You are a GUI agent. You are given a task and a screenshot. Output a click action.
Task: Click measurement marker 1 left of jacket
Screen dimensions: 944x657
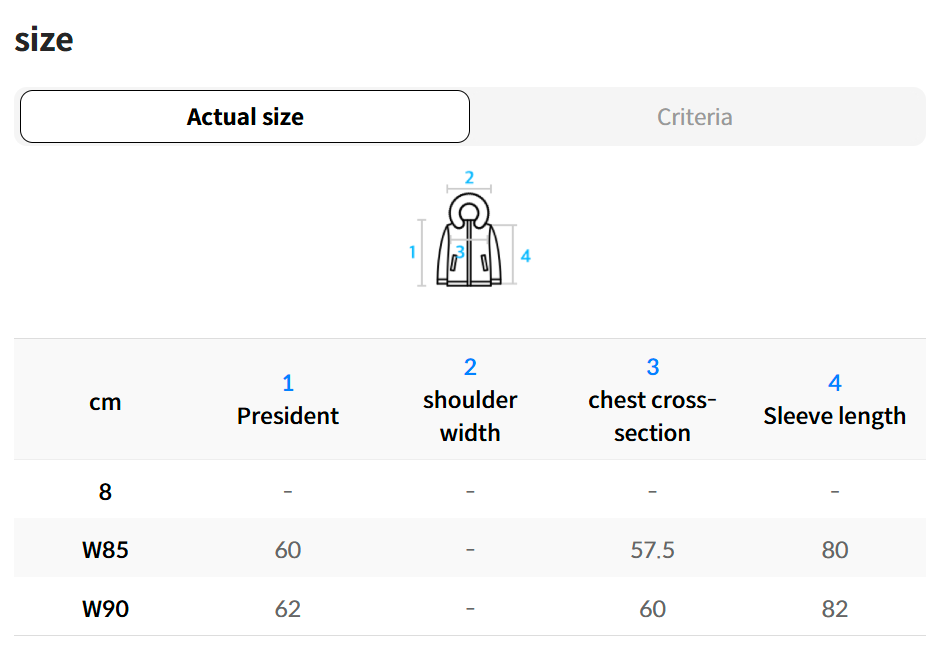pyautogui.click(x=412, y=252)
